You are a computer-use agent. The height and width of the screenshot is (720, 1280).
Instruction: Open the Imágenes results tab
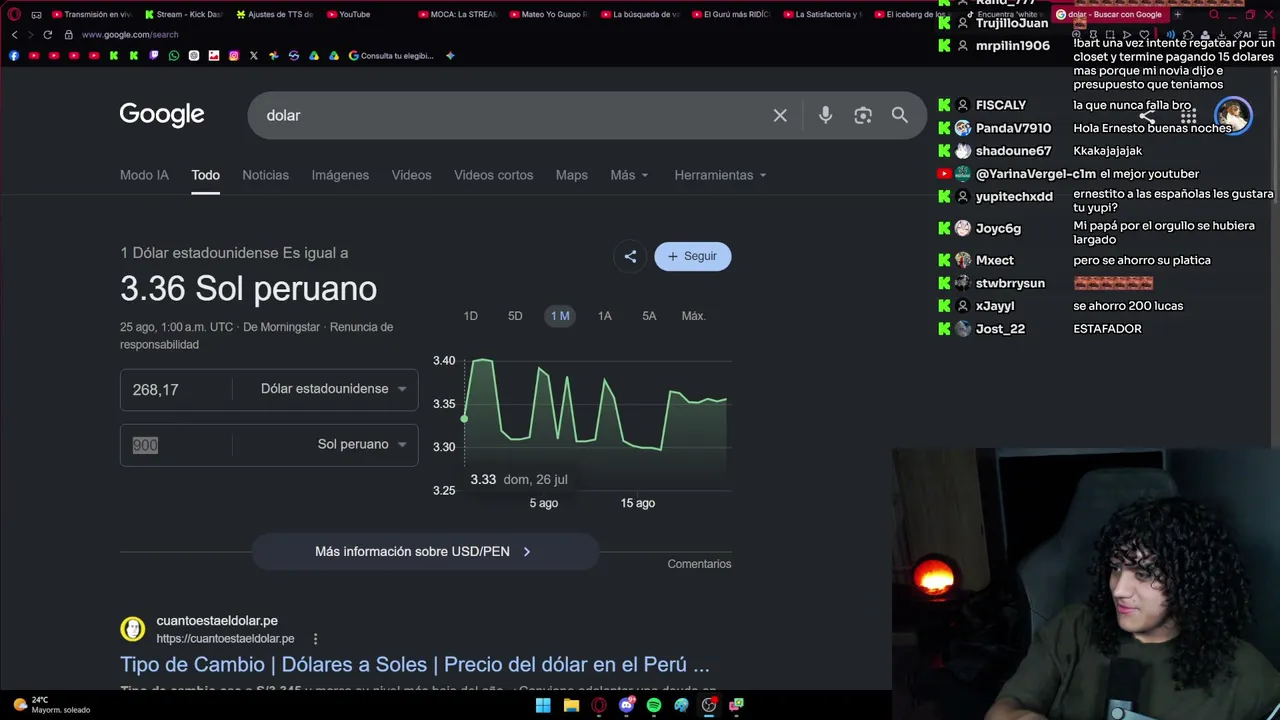(340, 175)
